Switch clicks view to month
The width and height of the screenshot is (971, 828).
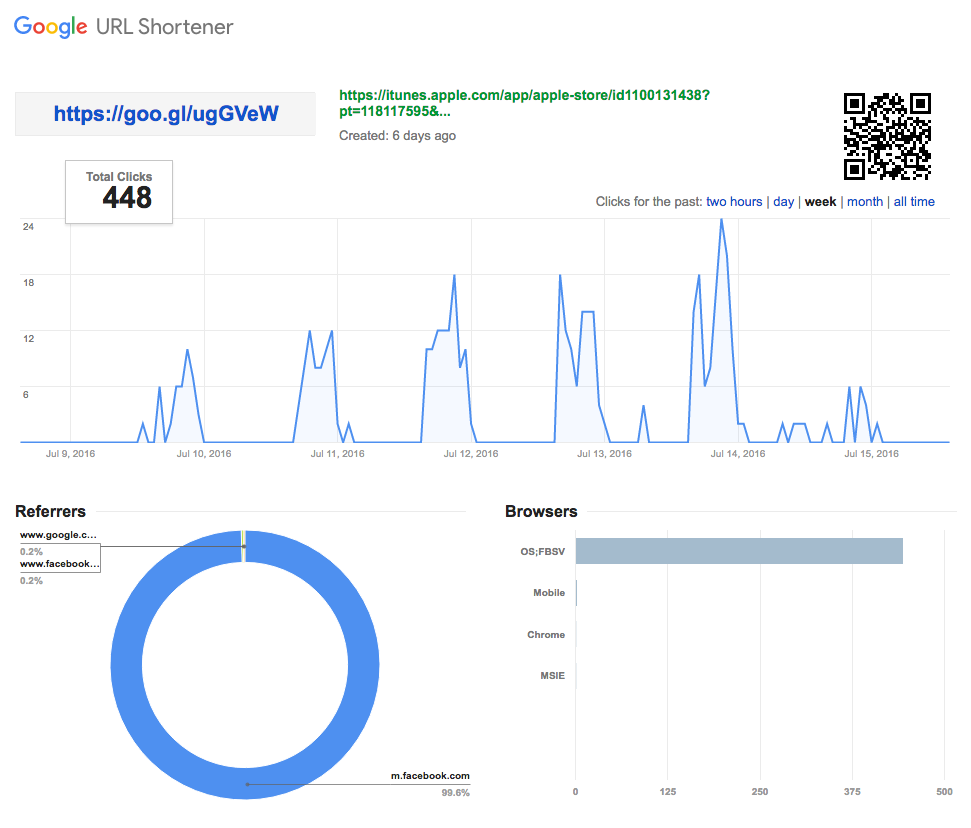pos(864,201)
